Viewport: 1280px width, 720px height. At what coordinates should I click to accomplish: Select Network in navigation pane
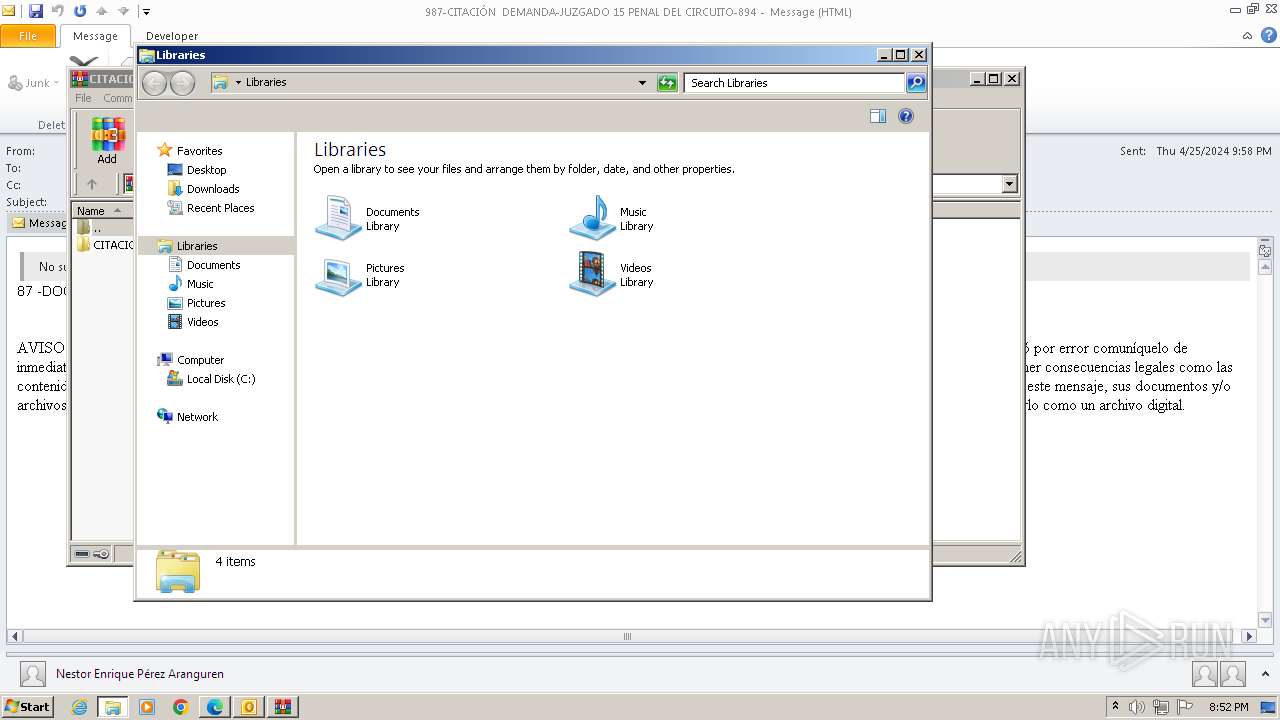(x=188, y=417)
